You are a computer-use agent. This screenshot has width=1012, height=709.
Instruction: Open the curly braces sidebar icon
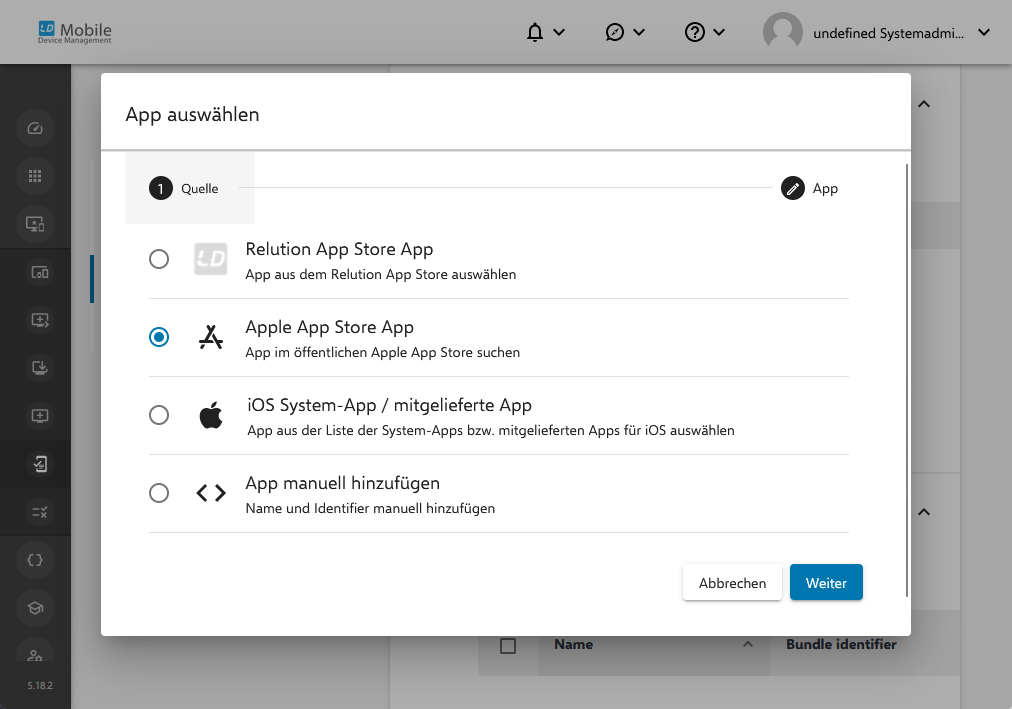pos(35,560)
